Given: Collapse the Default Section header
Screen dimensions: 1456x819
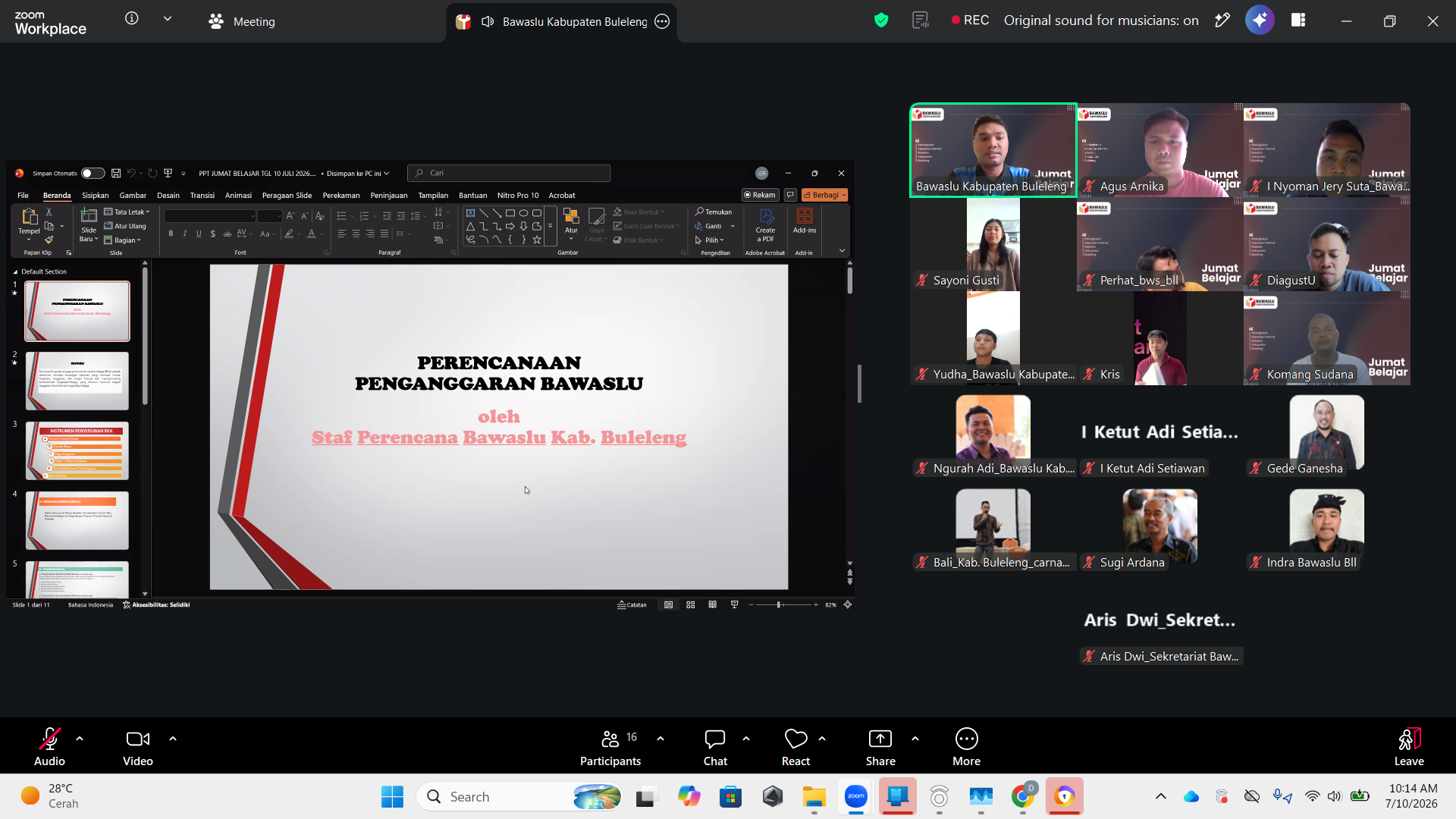Looking at the screenshot, I should click(15, 271).
